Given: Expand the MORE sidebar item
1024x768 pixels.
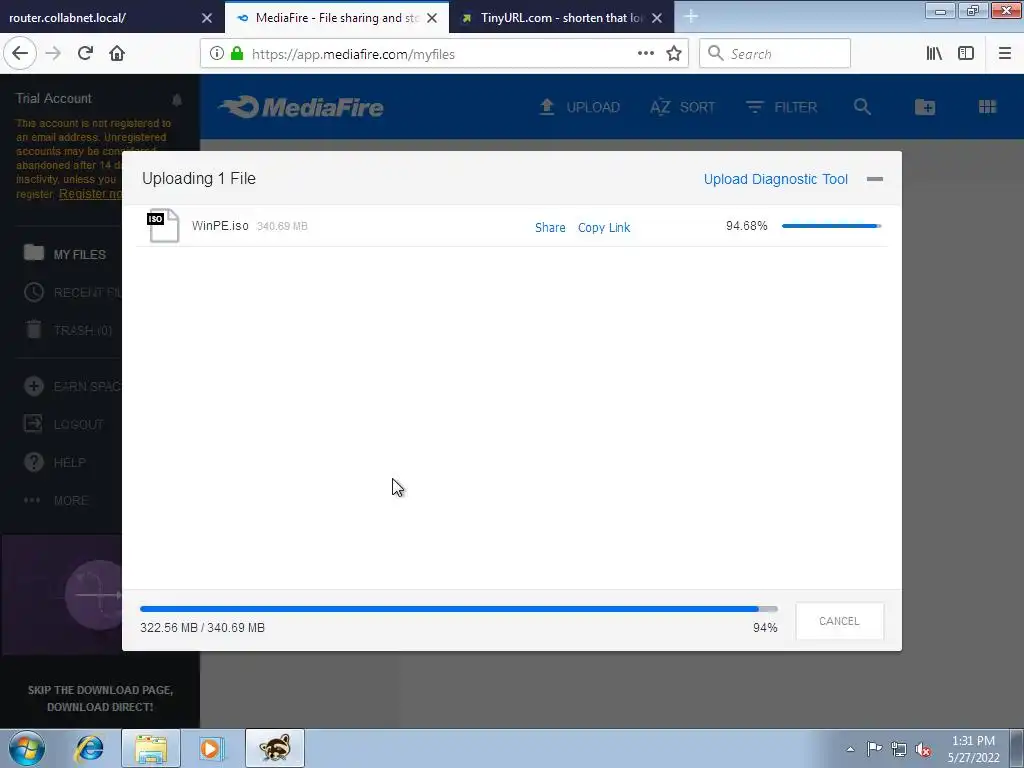Looking at the screenshot, I should click(56, 500).
